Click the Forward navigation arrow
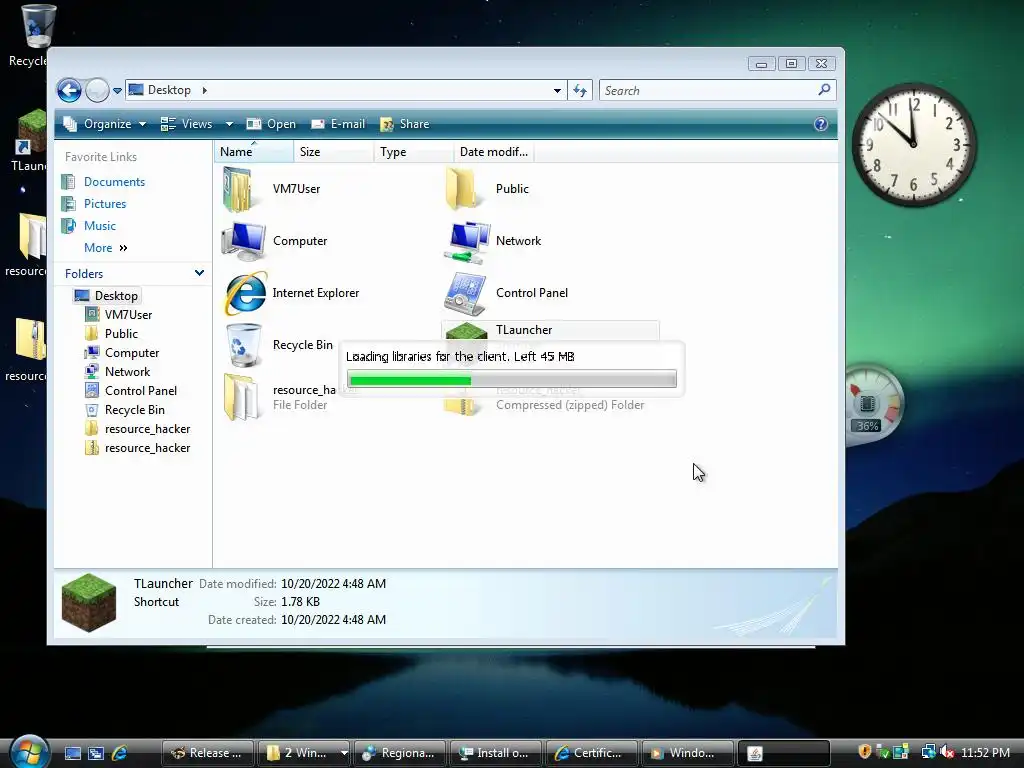The image size is (1024, 768). click(x=97, y=90)
